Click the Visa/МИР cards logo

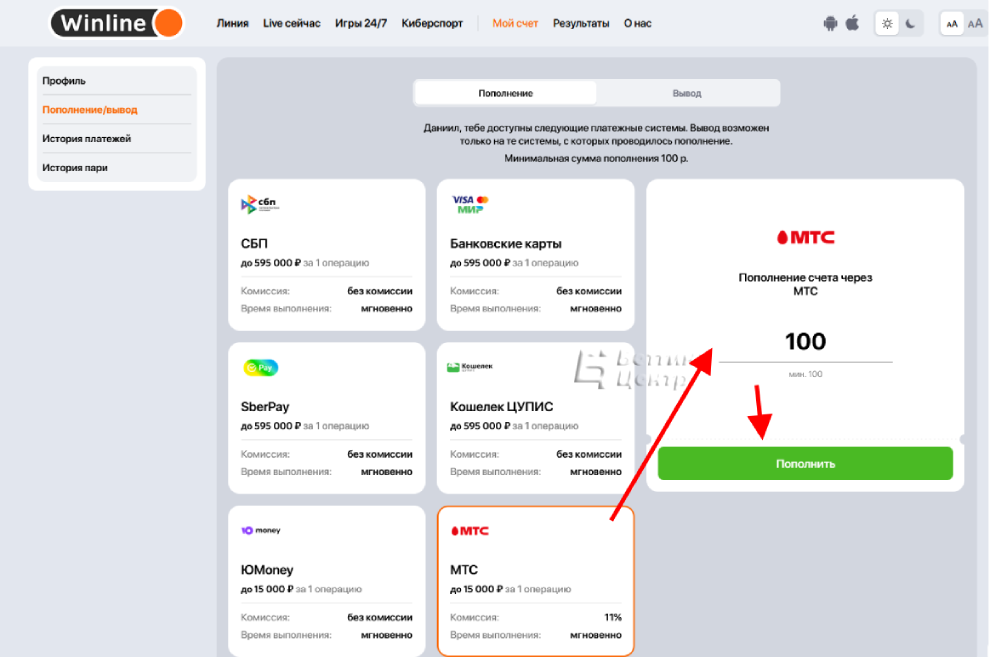pyautogui.click(x=470, y=204)
